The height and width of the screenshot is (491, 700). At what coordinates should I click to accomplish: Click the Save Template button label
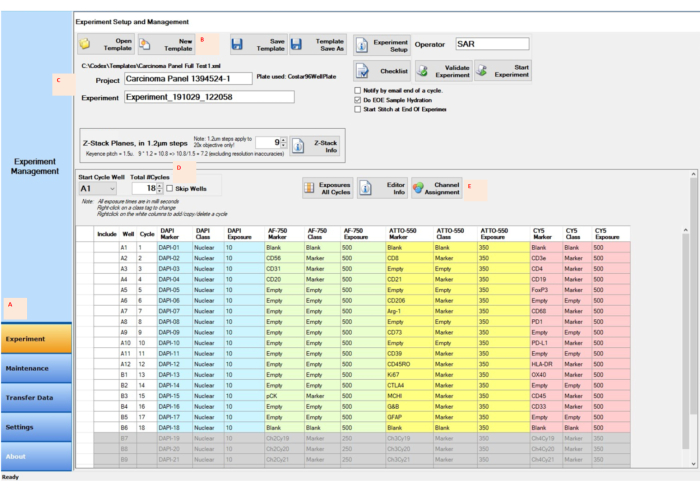click(x=271, y=45)
